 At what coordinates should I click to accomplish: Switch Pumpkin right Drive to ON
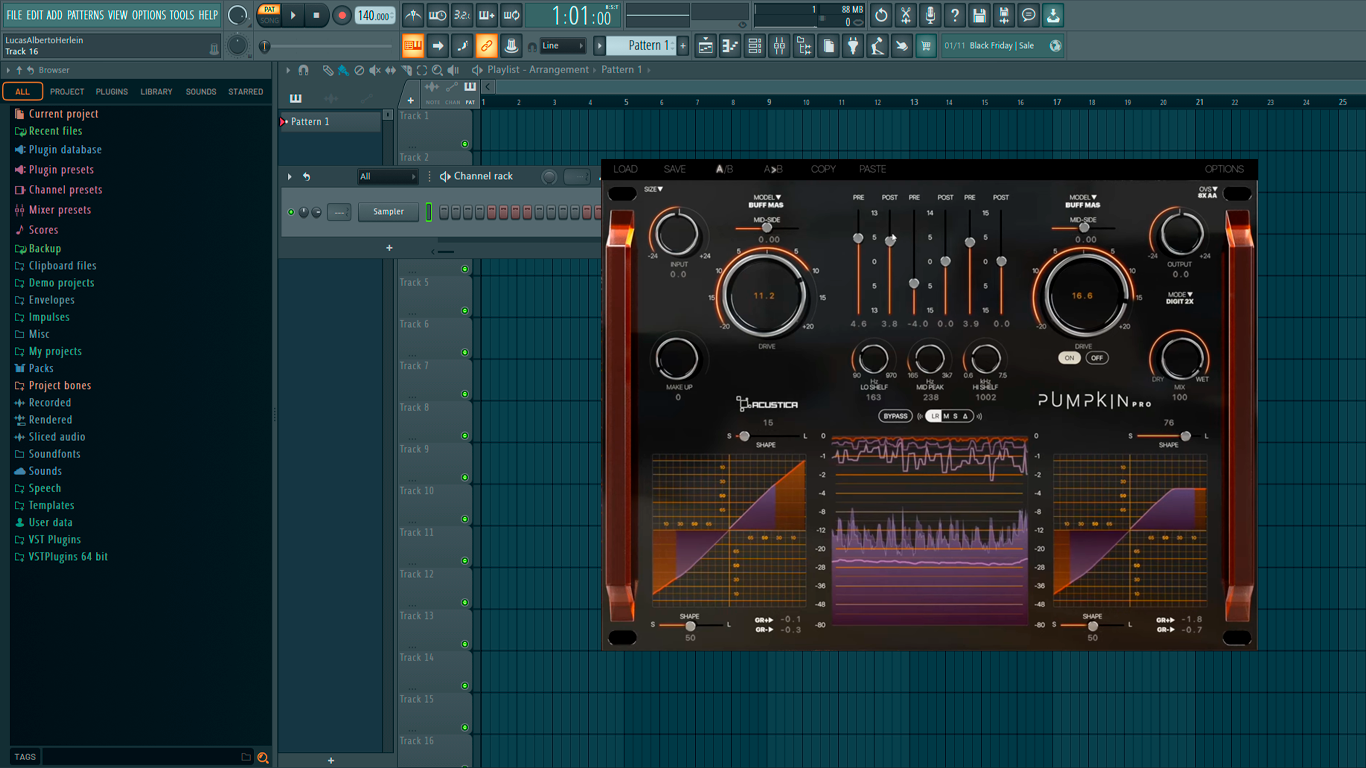pos(1070,358)
